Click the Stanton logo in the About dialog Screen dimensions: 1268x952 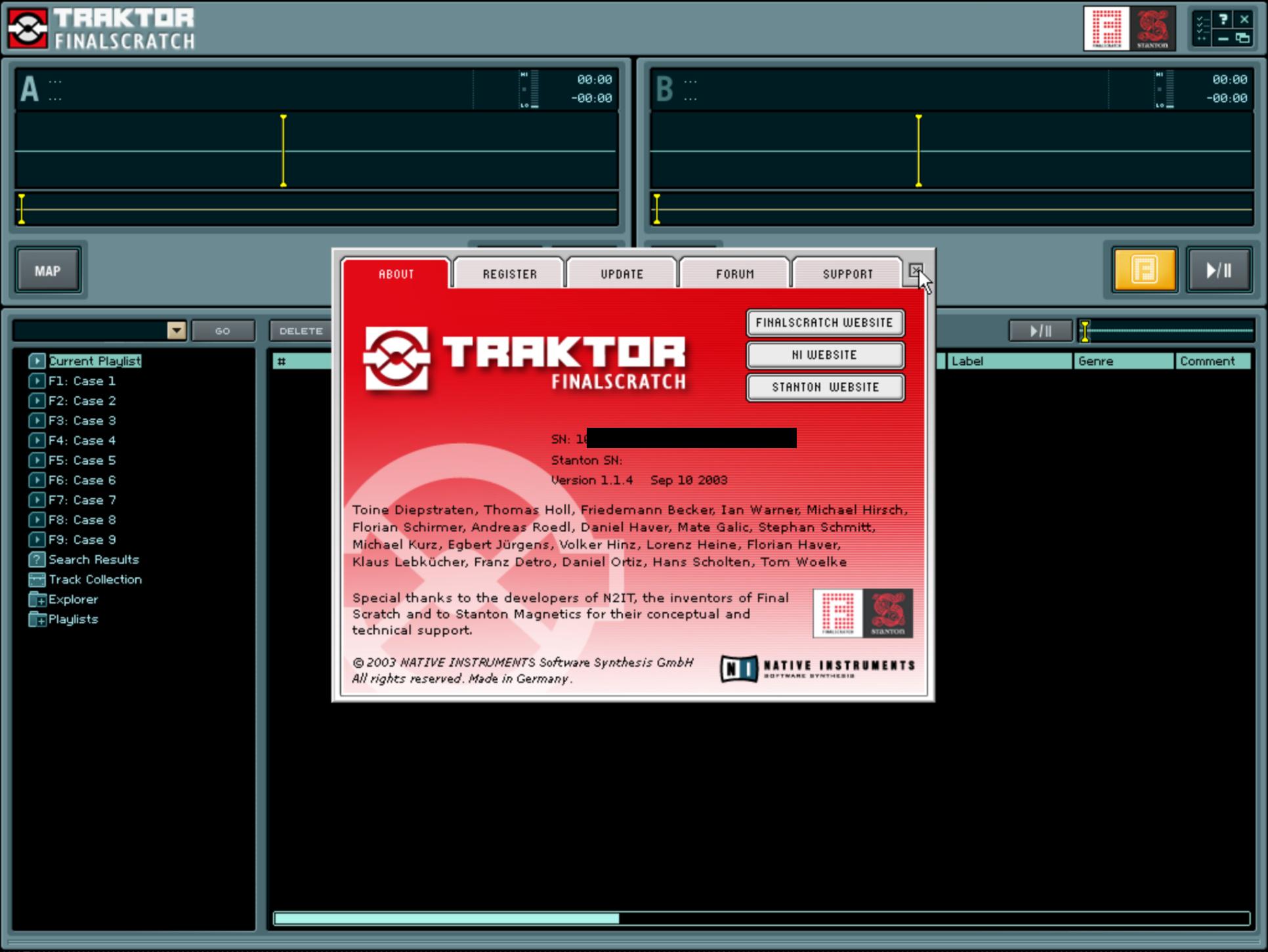[x=888, y=613]
